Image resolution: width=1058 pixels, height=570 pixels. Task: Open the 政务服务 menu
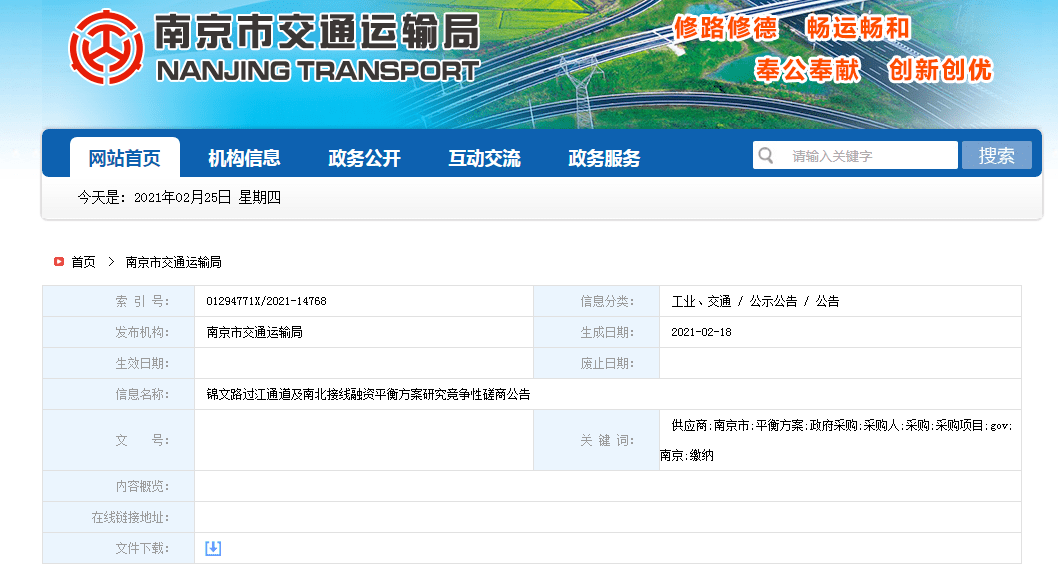point(604,158)
